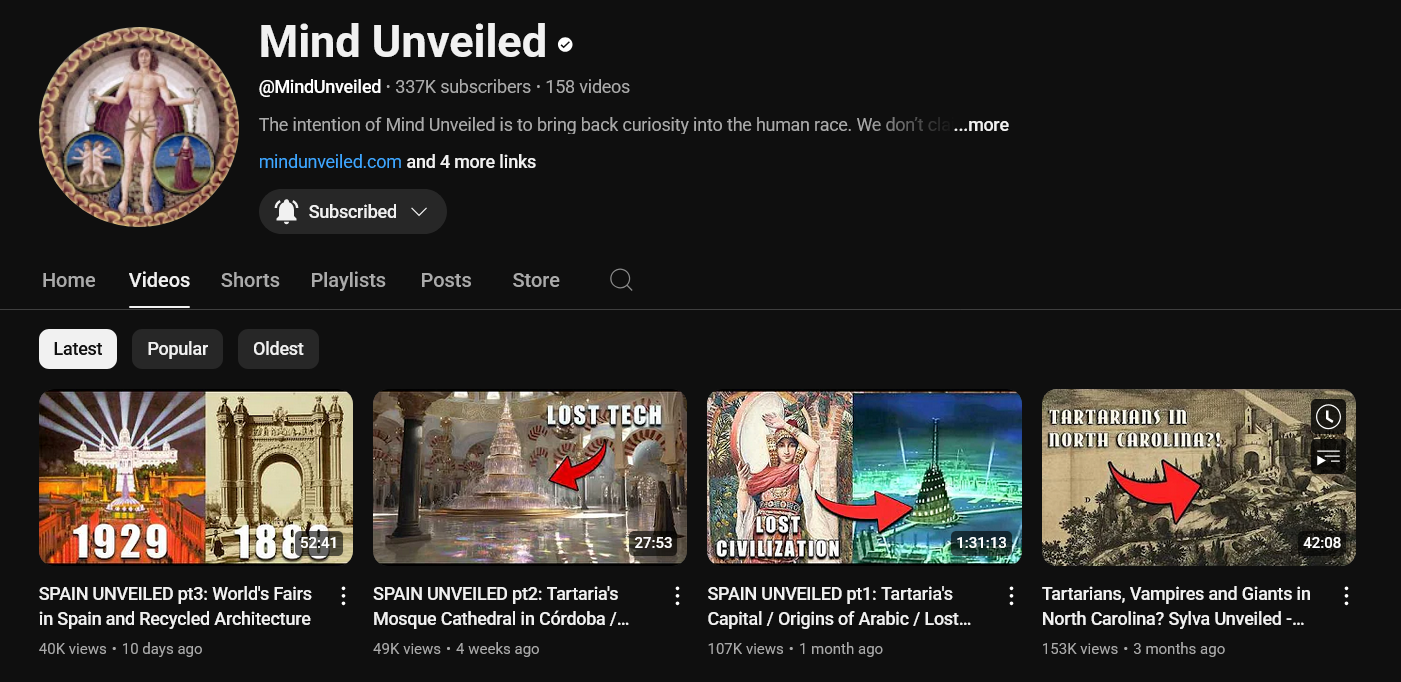Click the Watch Later clock icon on thumbnail
This screenshot has height=682, width=1401.
(x=1328, y=416)
